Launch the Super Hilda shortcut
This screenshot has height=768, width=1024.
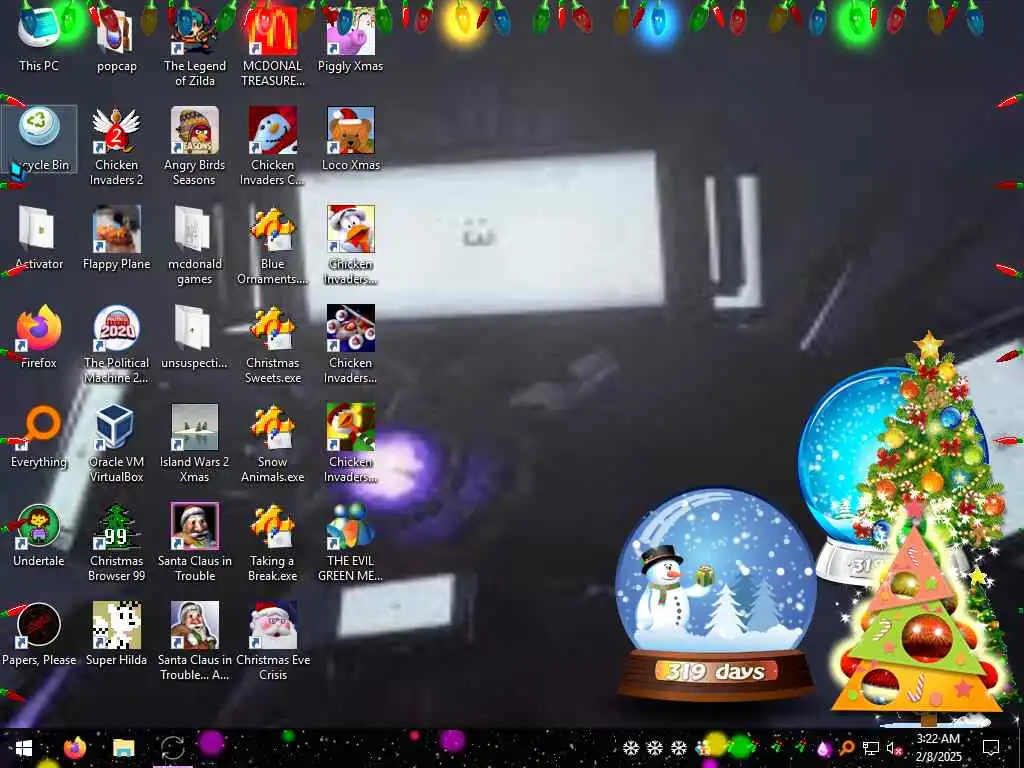(x=116, y=633)
